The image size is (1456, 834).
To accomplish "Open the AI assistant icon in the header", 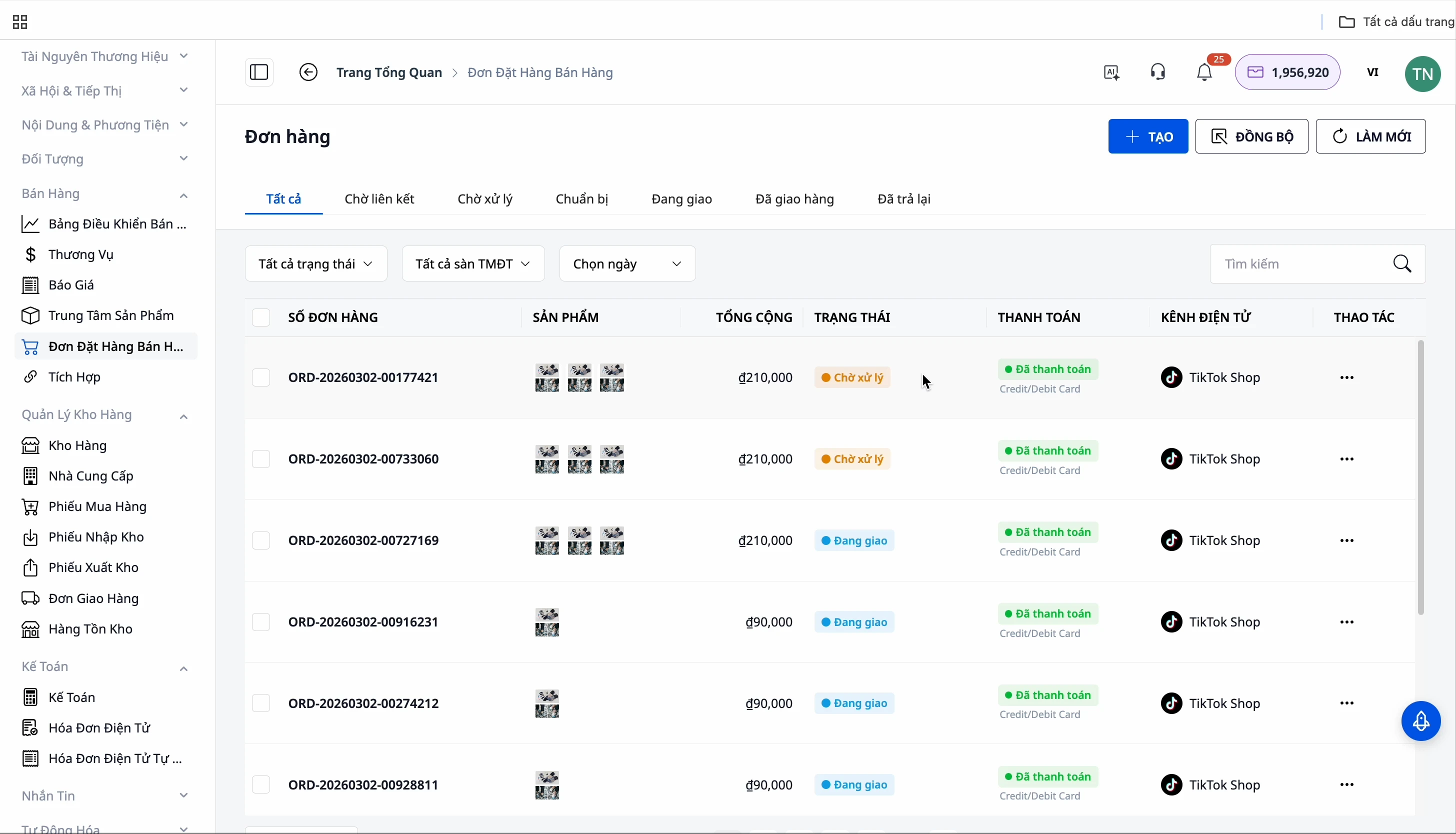I will click(x=1111, y=72).
